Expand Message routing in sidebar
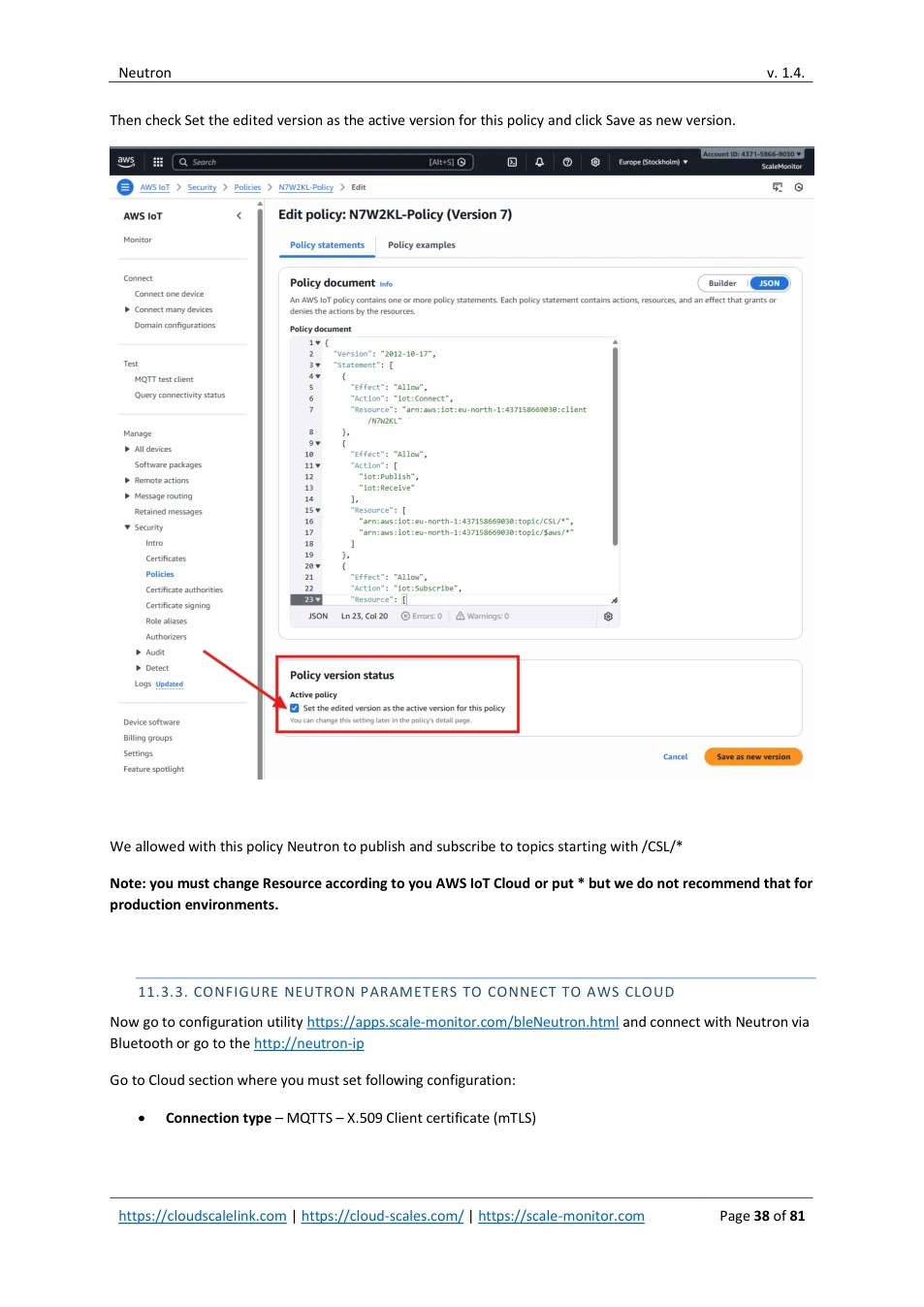This screenshot has width=924, height=1307. tap(127, 496)
